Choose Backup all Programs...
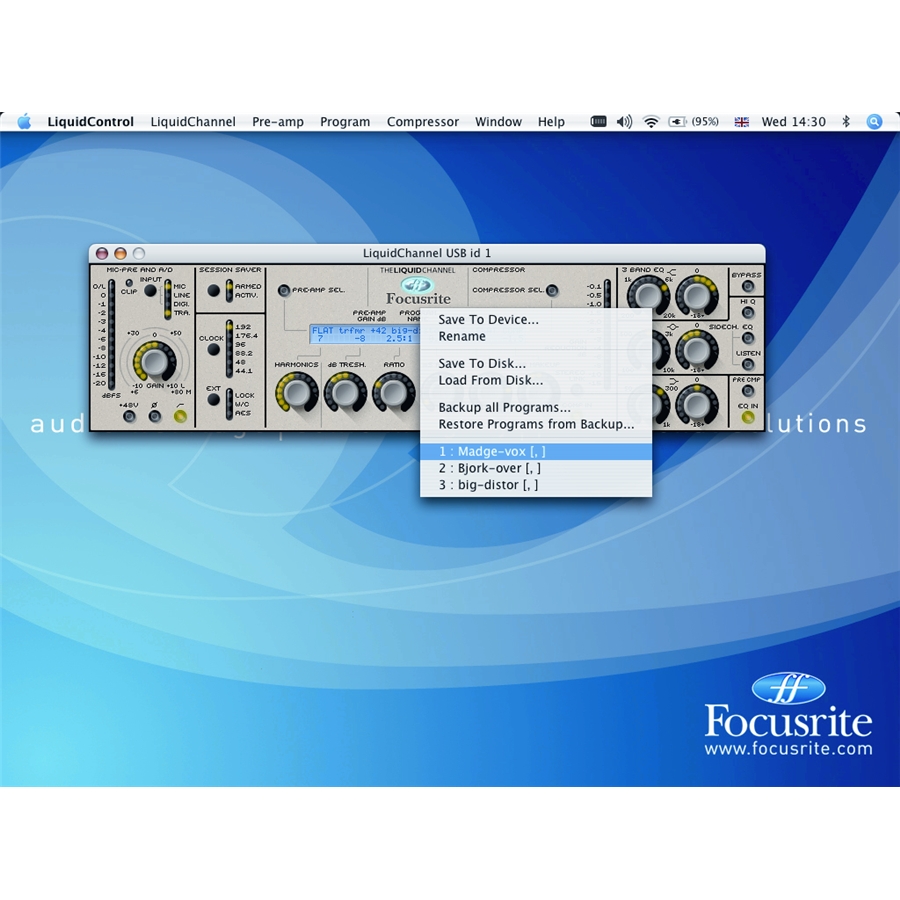900x900 pixels. pos(536,408)
